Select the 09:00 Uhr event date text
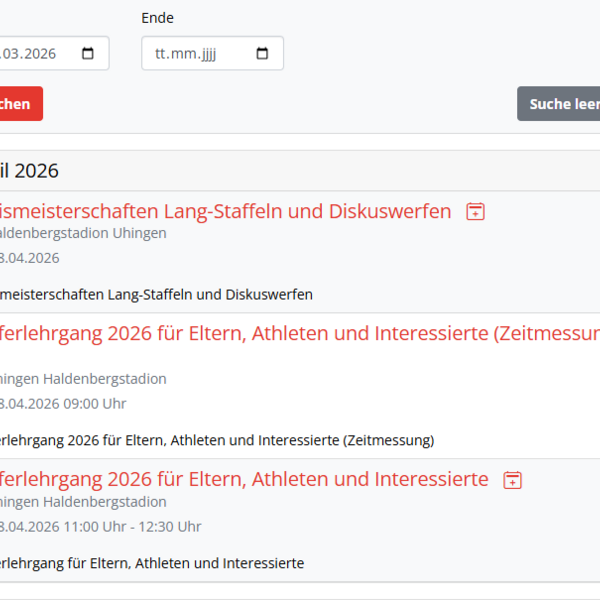The image size is (600, 600). [63, 404]
